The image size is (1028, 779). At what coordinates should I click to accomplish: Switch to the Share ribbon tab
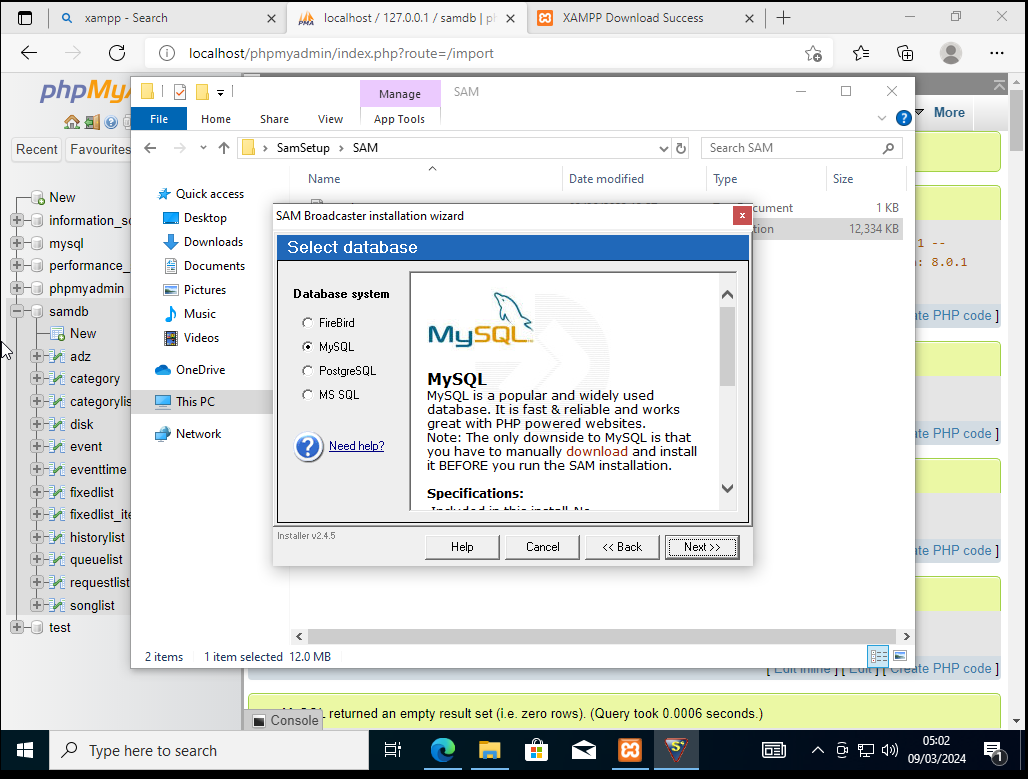tap(274, 119)
